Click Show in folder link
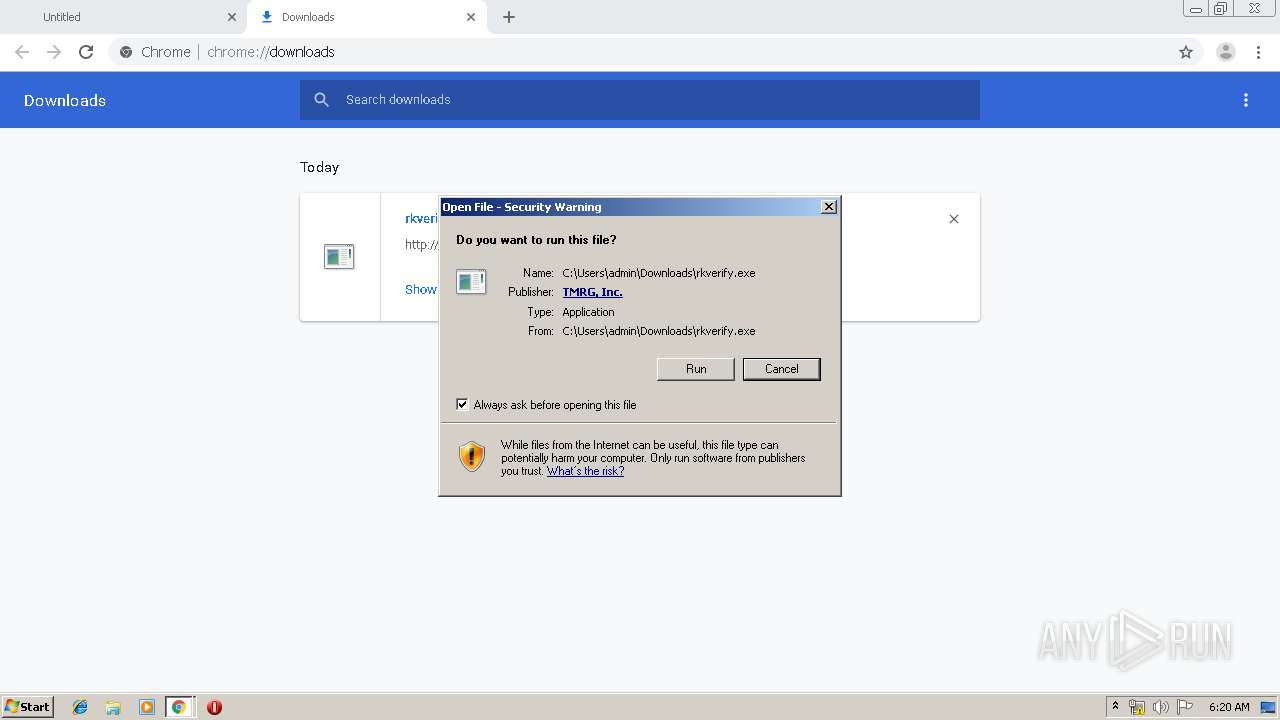The height and width of the screenshot is (720, 1280). pyautogui.click(x=421, y=289)
